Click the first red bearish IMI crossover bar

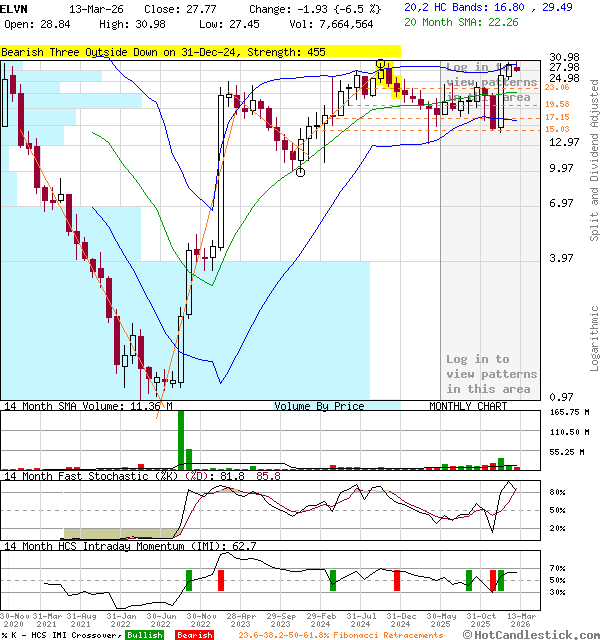pyautogui.click(x=221, y=580)
